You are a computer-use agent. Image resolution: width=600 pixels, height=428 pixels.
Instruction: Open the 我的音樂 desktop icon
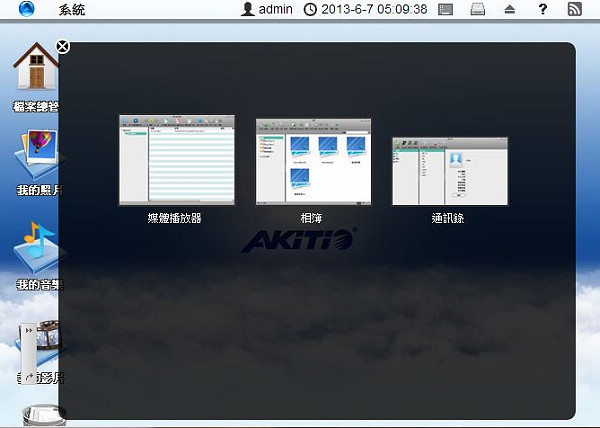point(35,248)
